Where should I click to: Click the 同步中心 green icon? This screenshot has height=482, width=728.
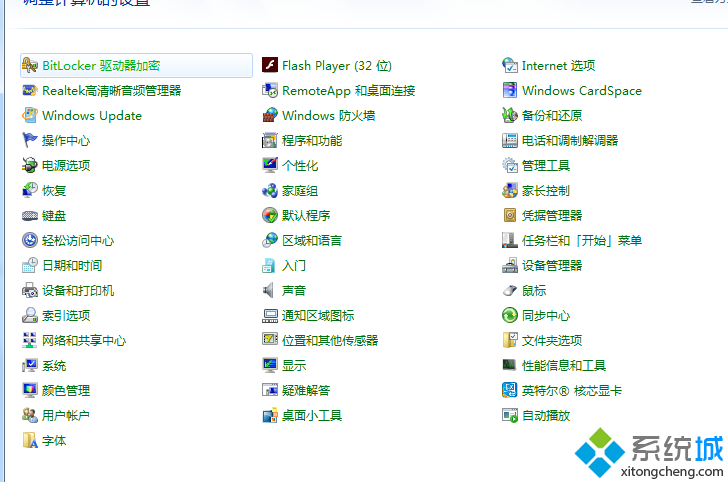click(510, 316)
